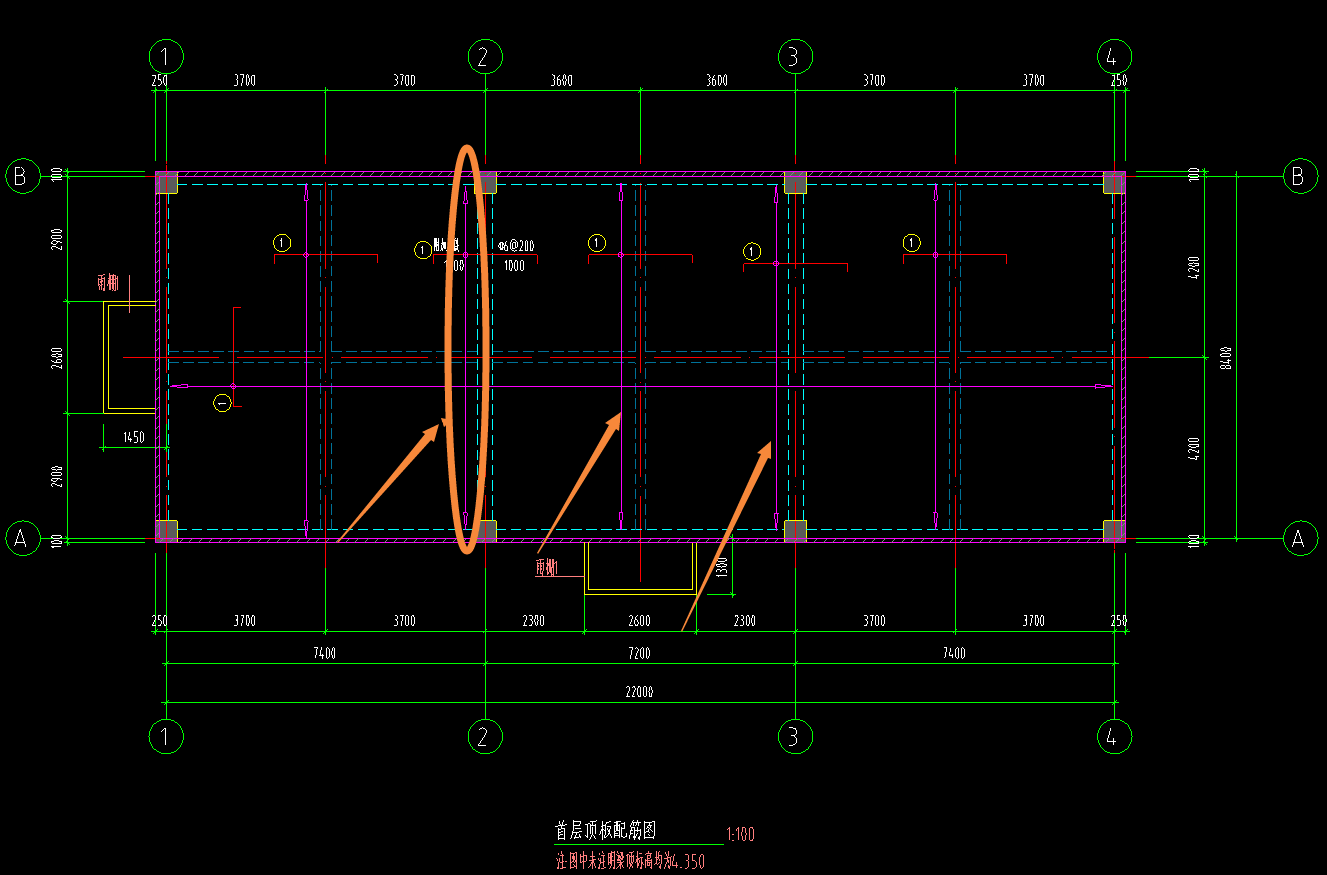Pick axis bubble 3 along the bottom
Viewport: 1327px width, 875px height.
point(795,737)
